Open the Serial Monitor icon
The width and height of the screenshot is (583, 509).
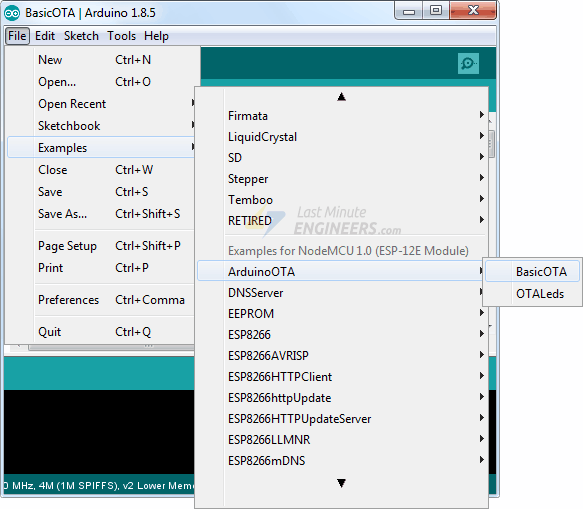coord(468,64)
